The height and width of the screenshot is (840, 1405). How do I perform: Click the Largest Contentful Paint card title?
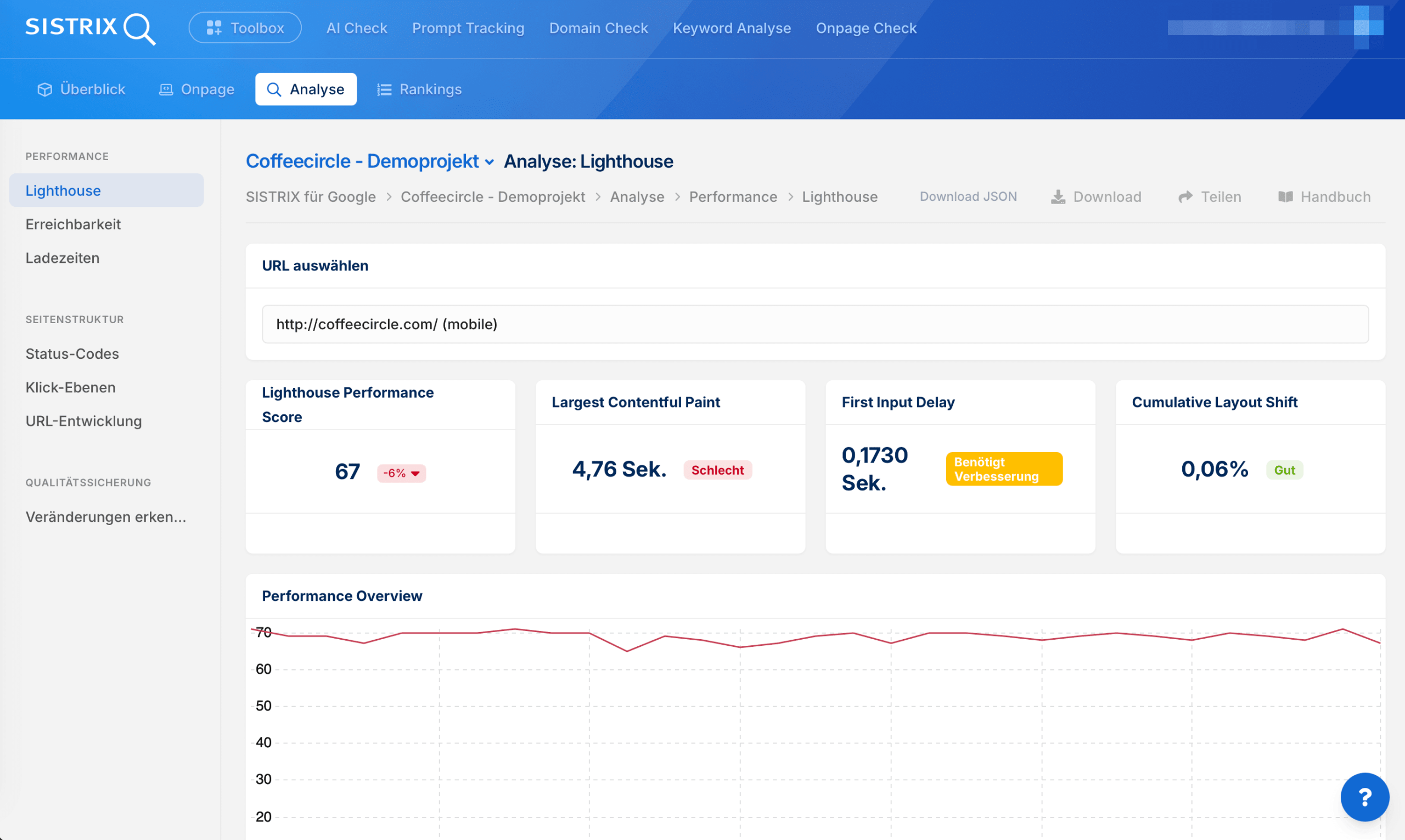635,402
